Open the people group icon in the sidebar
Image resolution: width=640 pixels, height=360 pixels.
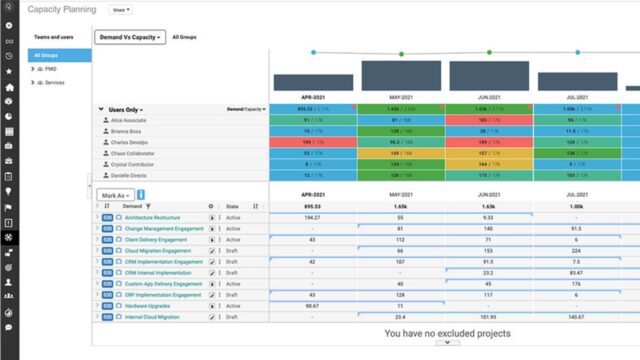pos(9,296)
